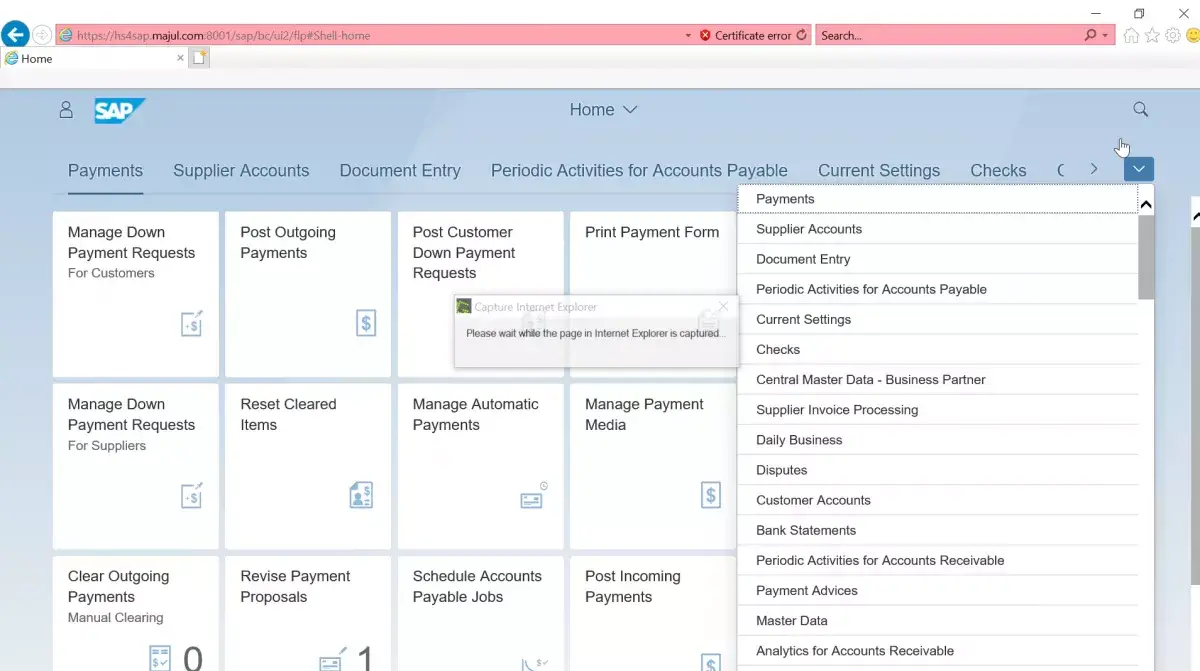This screenshot has height=671, width=1200.
Task: Select the Supplier Accounts tab
Action: click(x=241, y=171)
